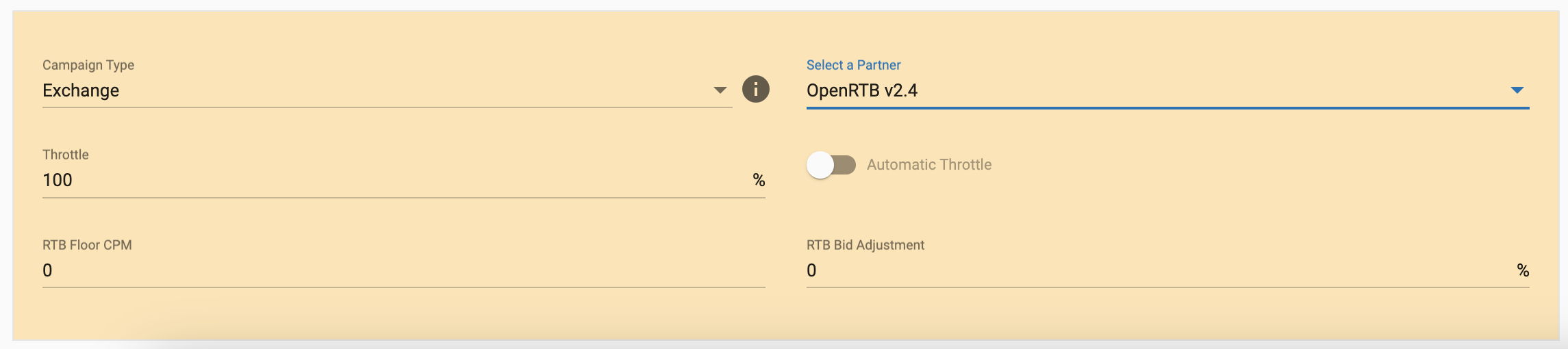Click the Exchange value in Campaign Type
The image size is (1568, 349).
pyautogui.click(x=81, y=90)
